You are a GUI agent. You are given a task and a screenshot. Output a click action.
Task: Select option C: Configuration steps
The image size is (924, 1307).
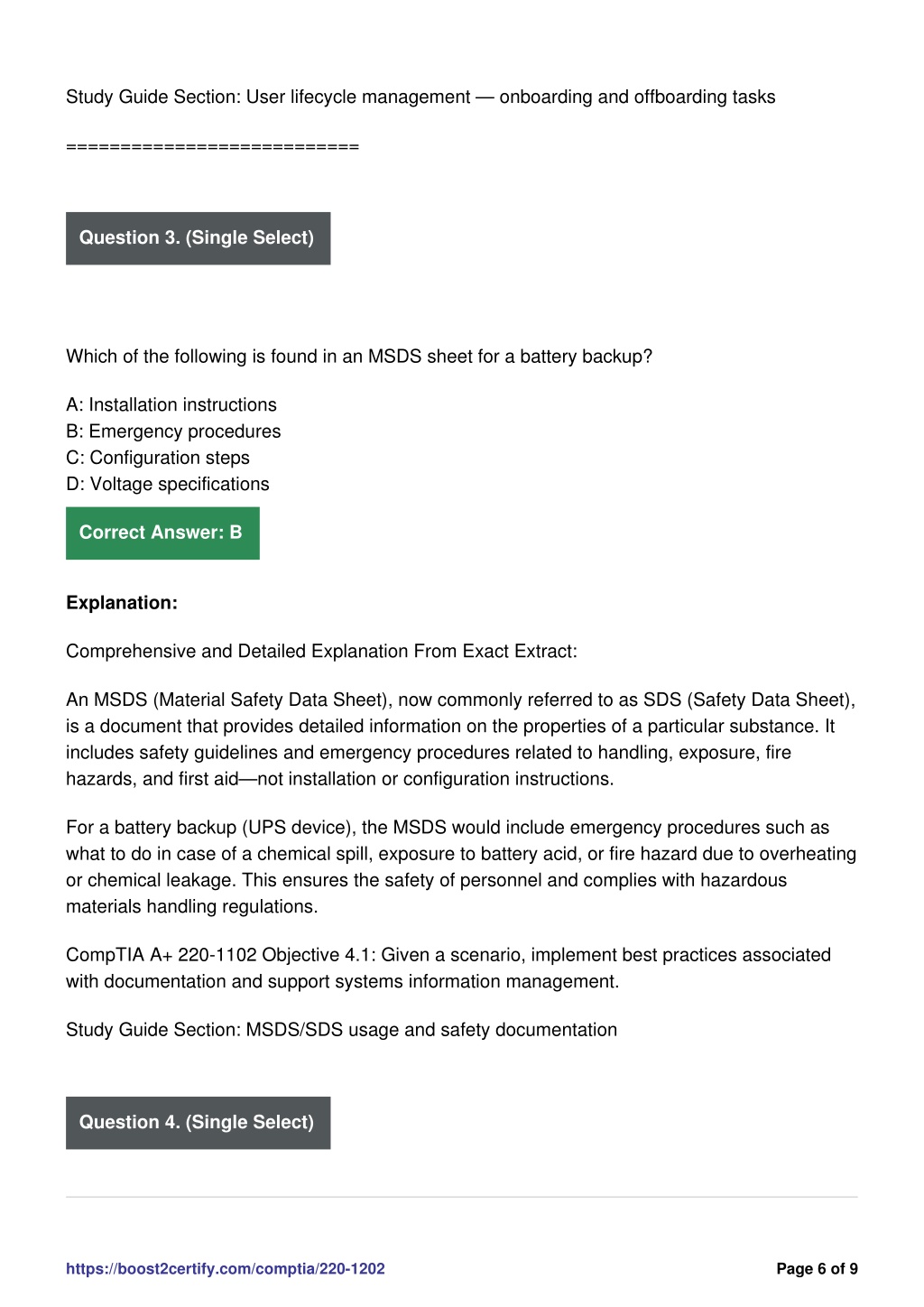158,458
